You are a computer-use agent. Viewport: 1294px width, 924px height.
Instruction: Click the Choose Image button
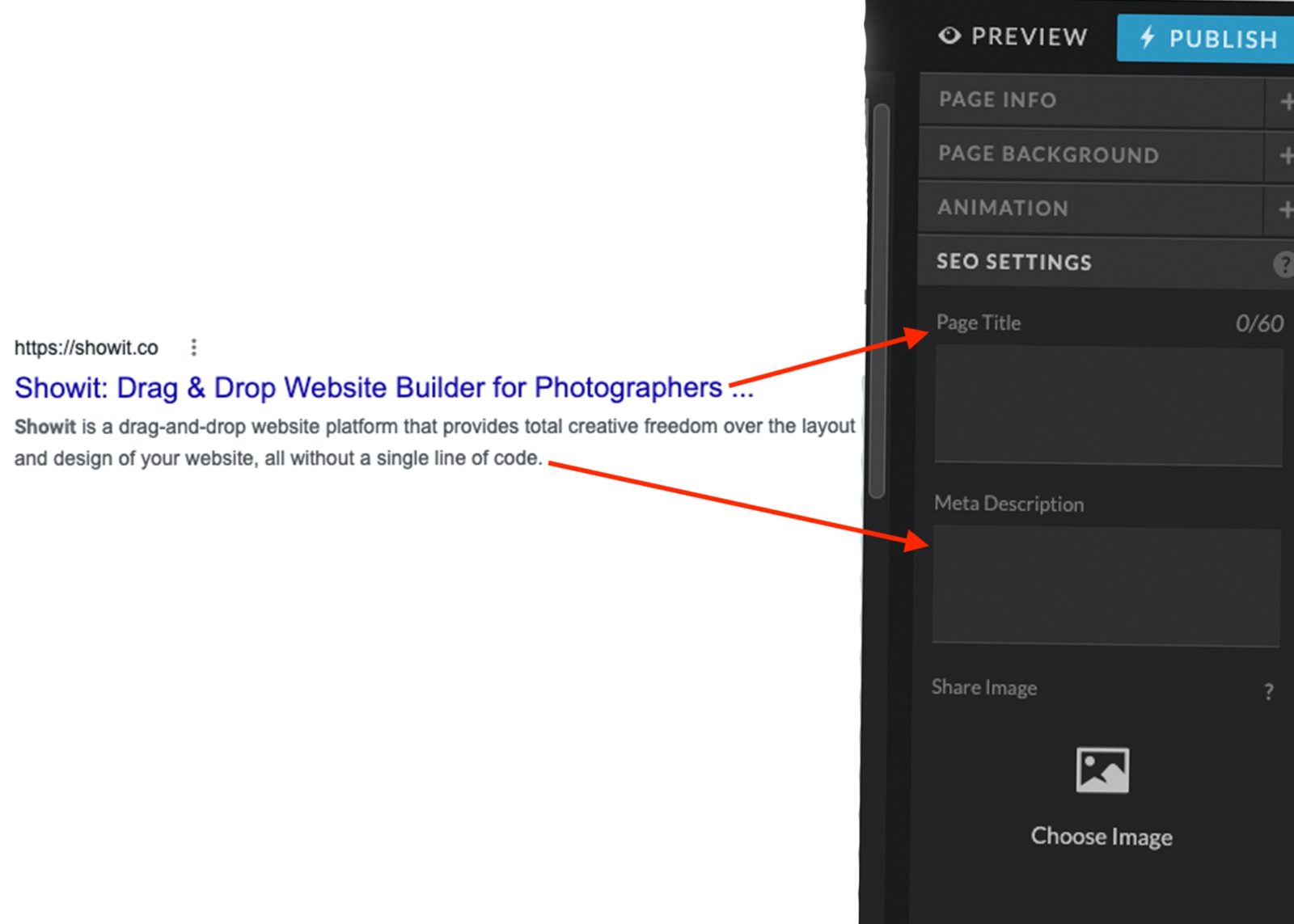1100,837
